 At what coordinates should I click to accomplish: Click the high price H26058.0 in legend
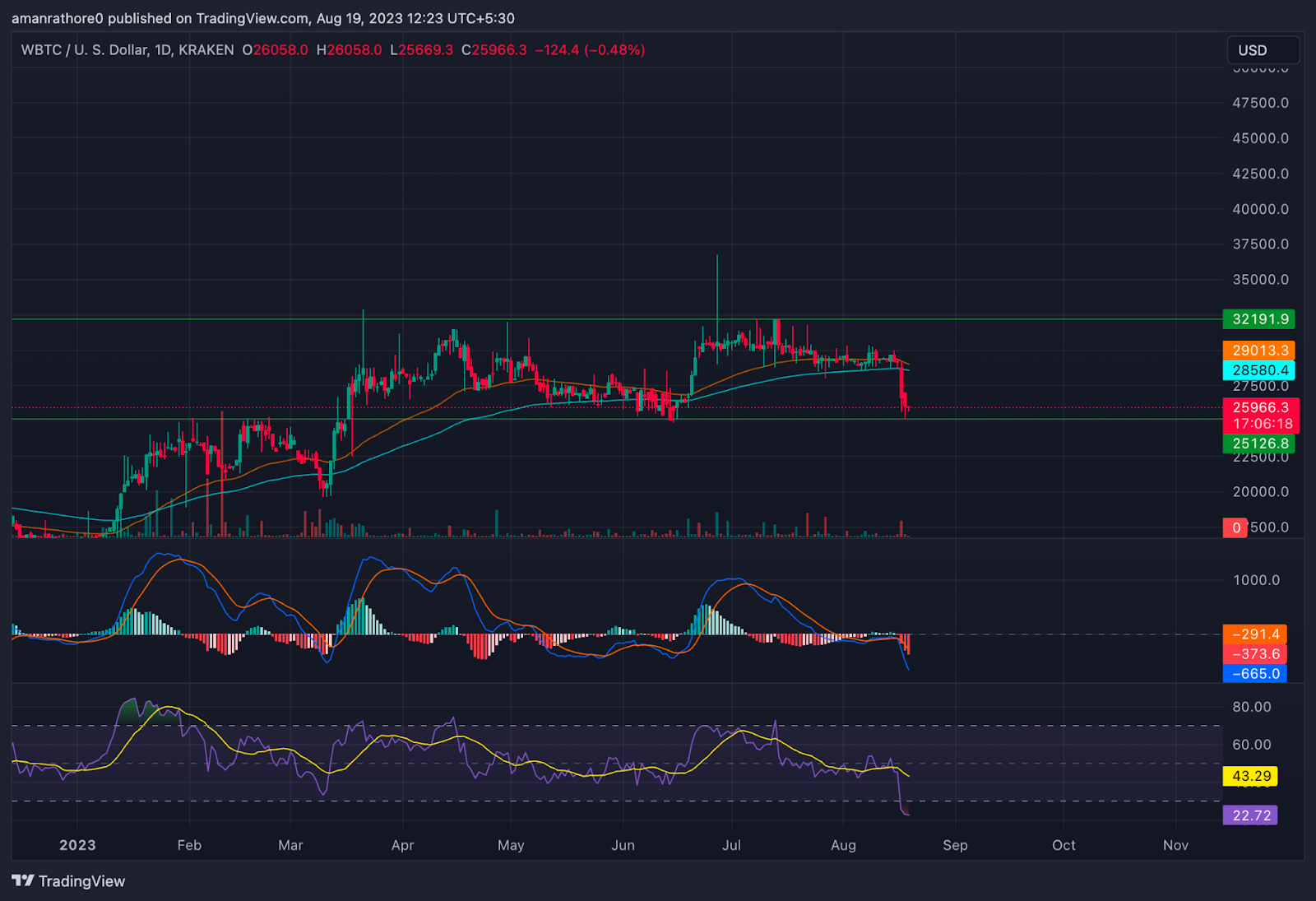point(349,50)
